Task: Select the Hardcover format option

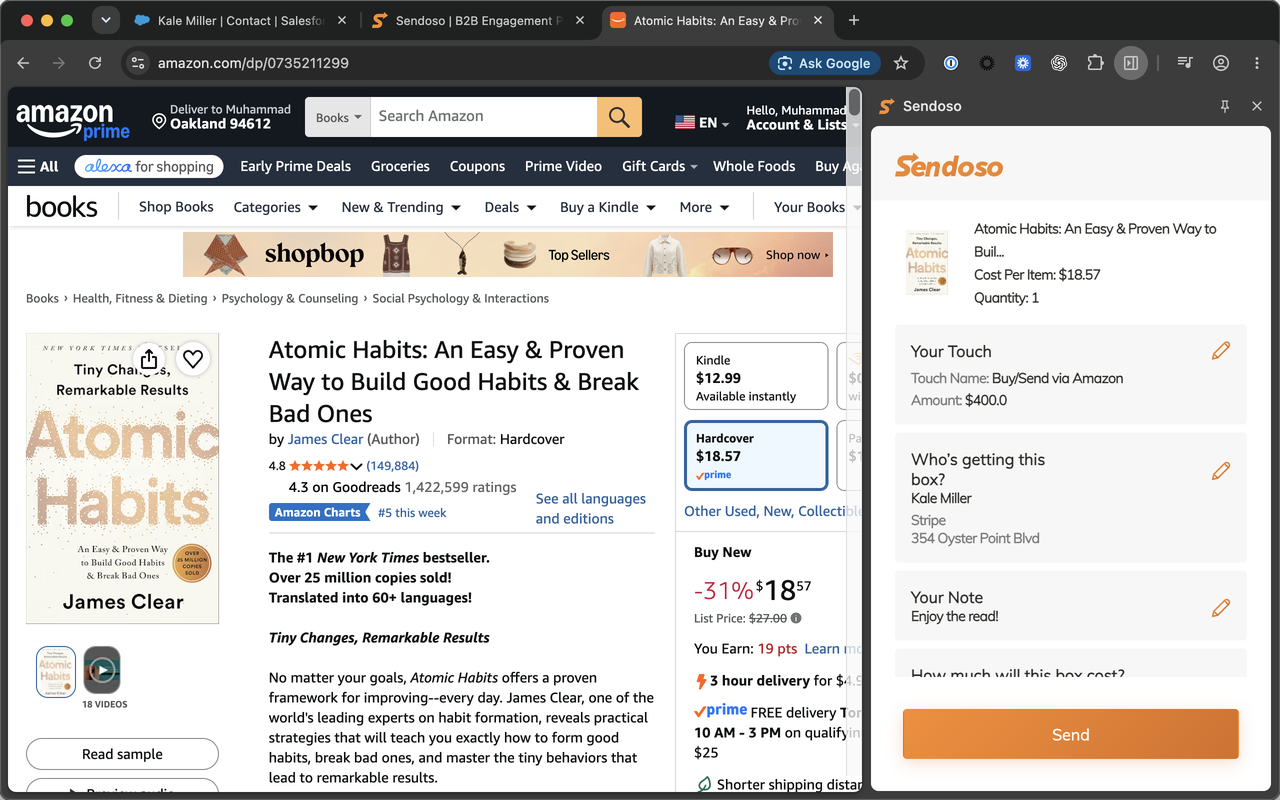Action: (756, 456)
